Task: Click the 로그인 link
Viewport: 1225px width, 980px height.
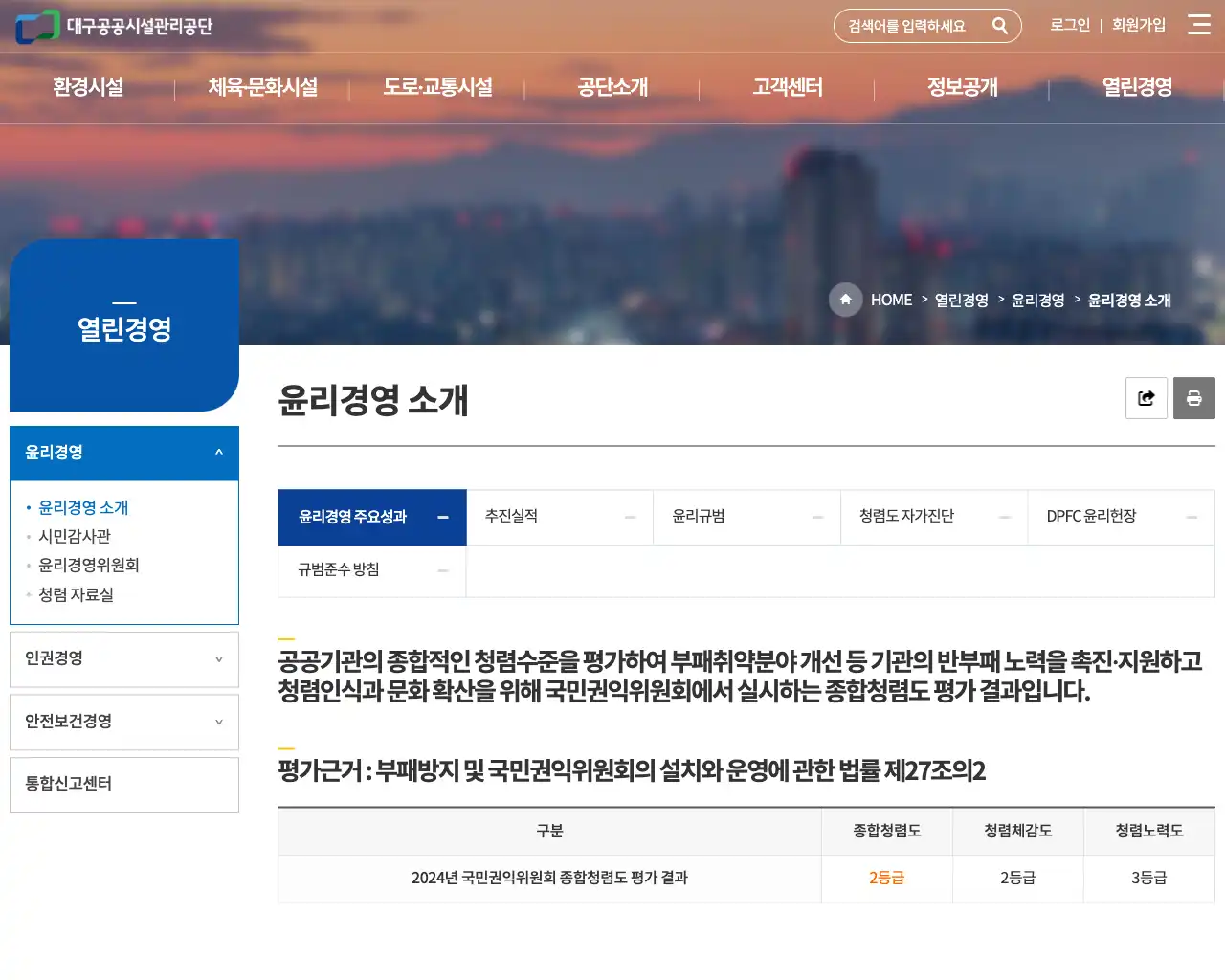Action: click(1069, 26)
